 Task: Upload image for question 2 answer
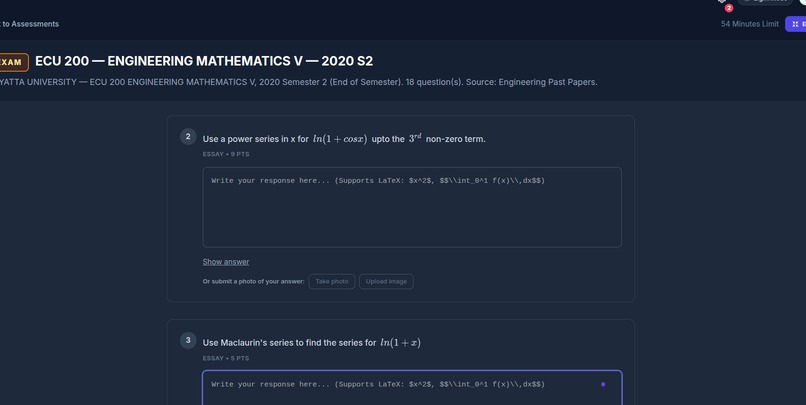386,282
